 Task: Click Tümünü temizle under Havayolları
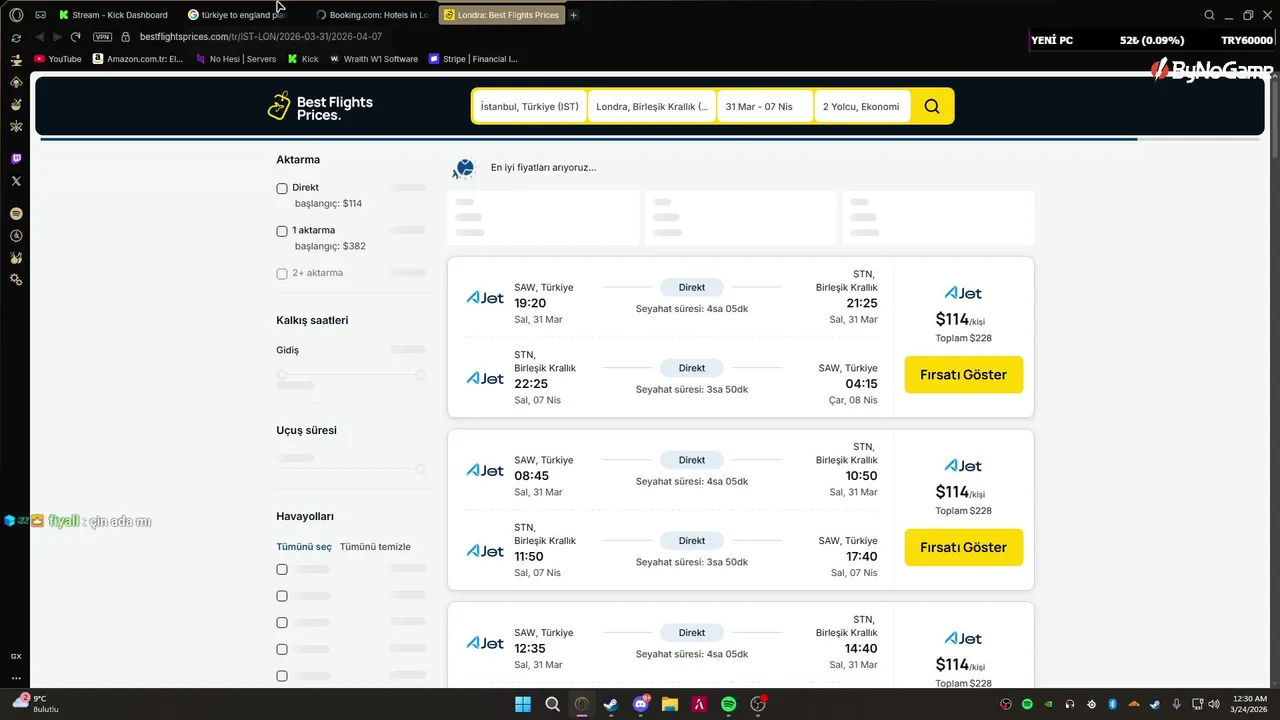click(x=375, y=547)
